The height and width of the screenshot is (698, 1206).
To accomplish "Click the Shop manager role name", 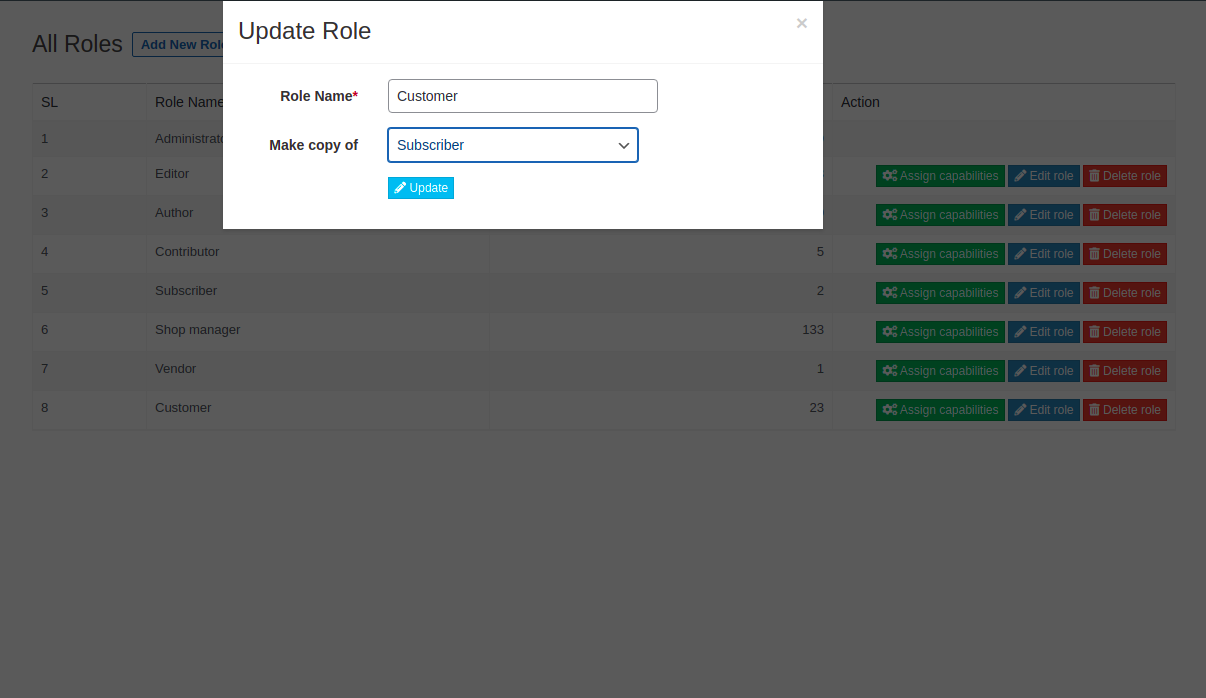I will [197, 330].
